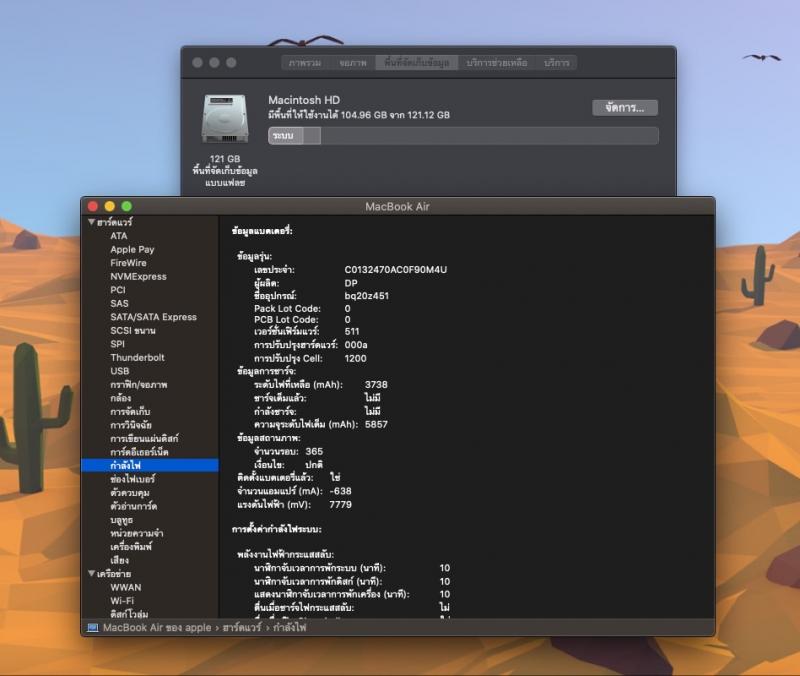Select the บริการช่วยเหลือ tab
The height and width of the screenshot is (676, 800).
pyautogui.click(x=497, y=62)
